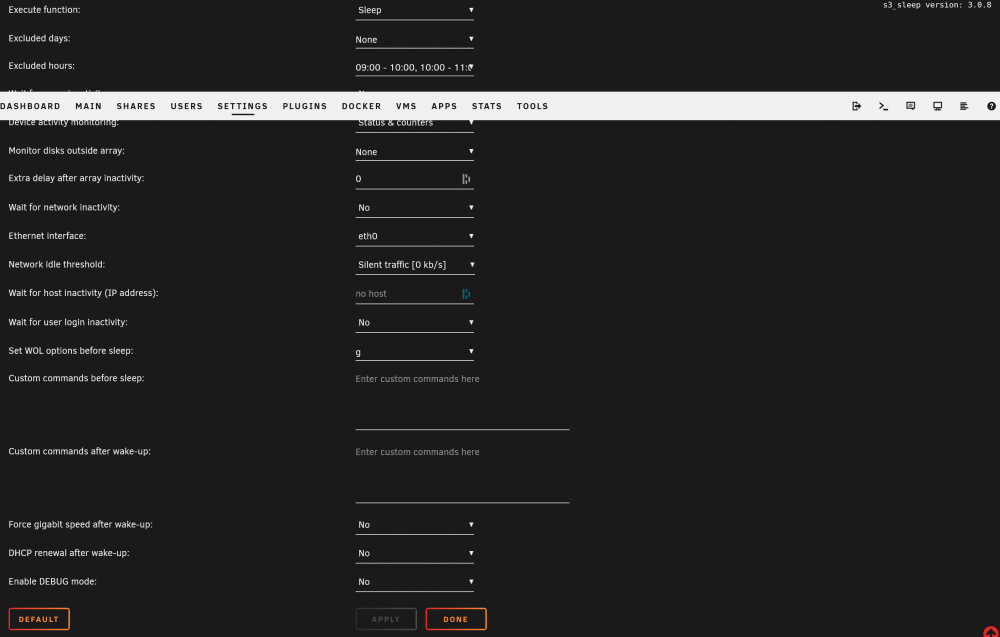
Task: Open the Feedback icon
Action: click(x=911, y=106)
